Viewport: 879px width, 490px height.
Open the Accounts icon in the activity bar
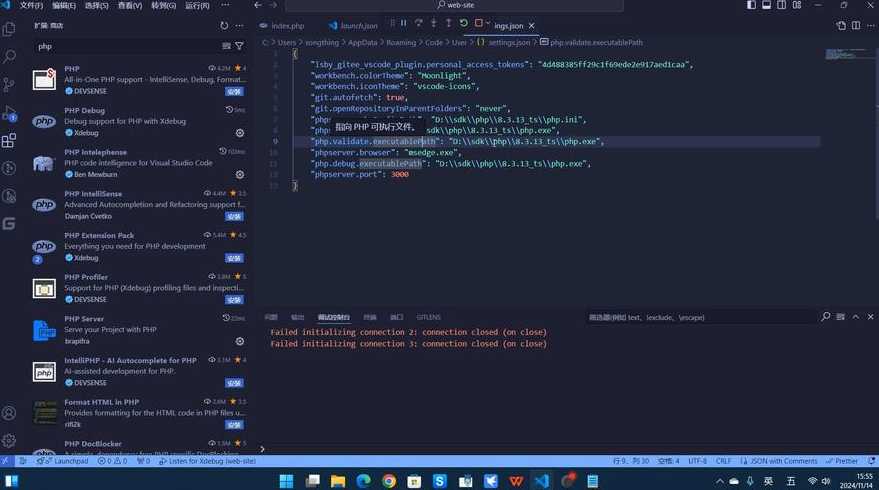pos(9,413)
